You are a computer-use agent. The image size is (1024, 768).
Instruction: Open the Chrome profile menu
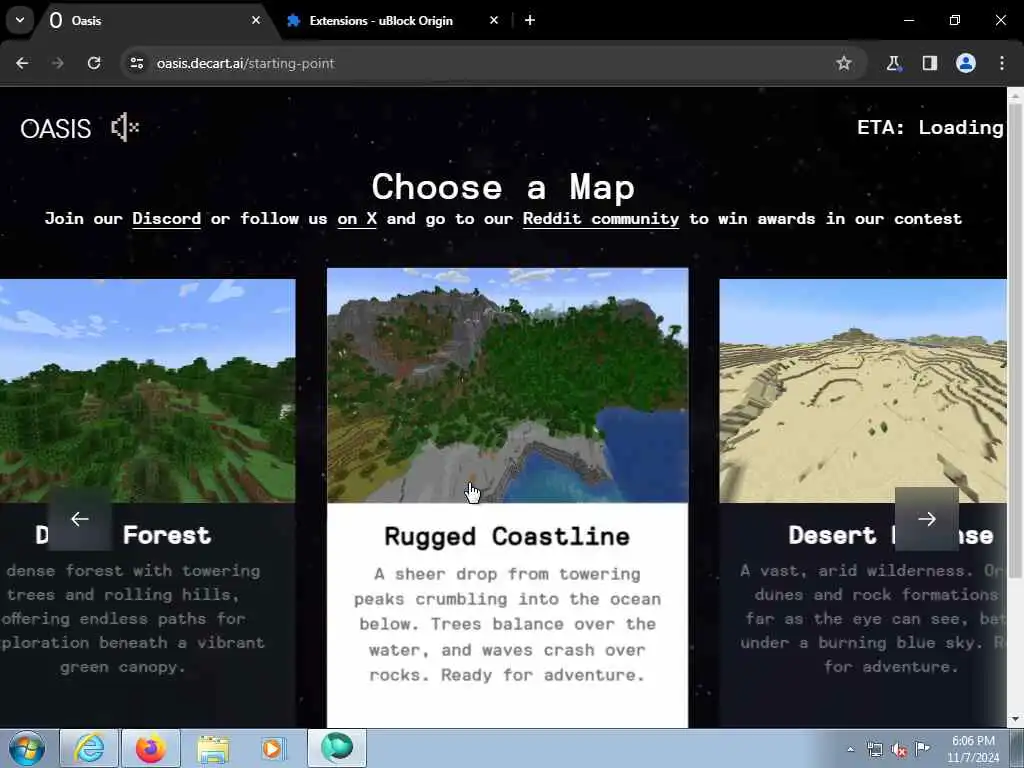coord(966,63)
